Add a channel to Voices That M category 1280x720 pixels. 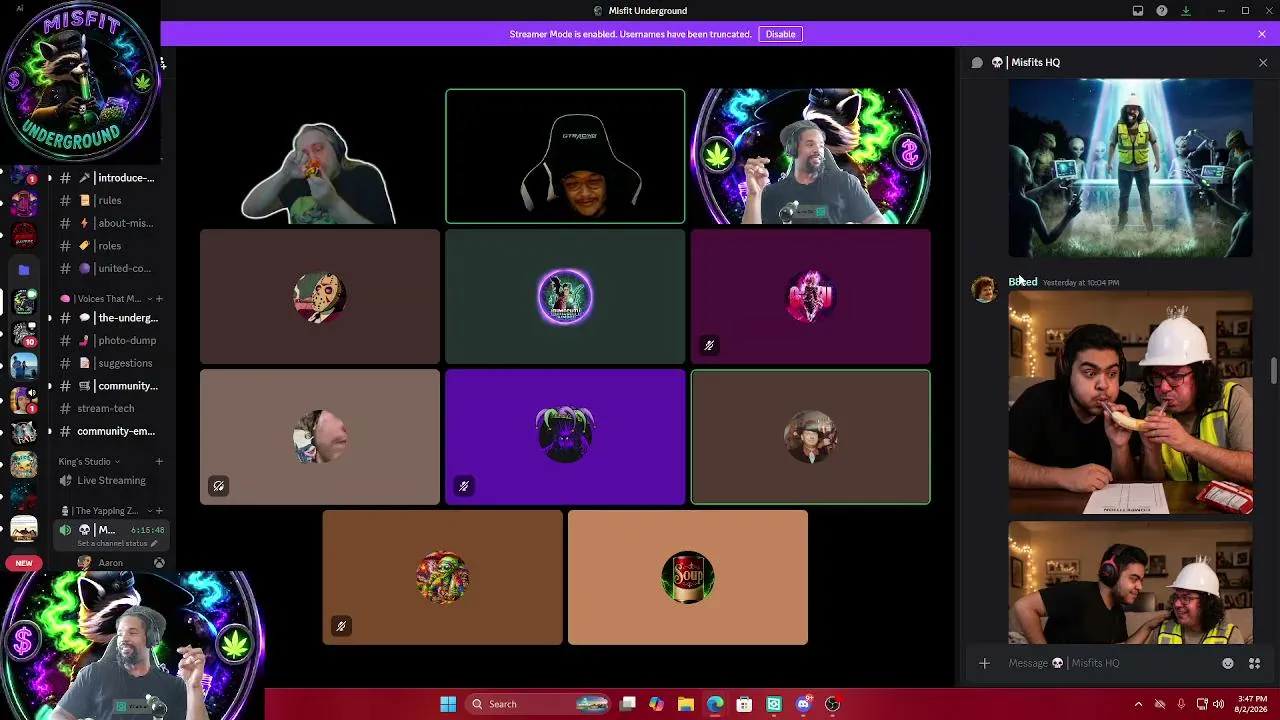[x=159, y=298]
